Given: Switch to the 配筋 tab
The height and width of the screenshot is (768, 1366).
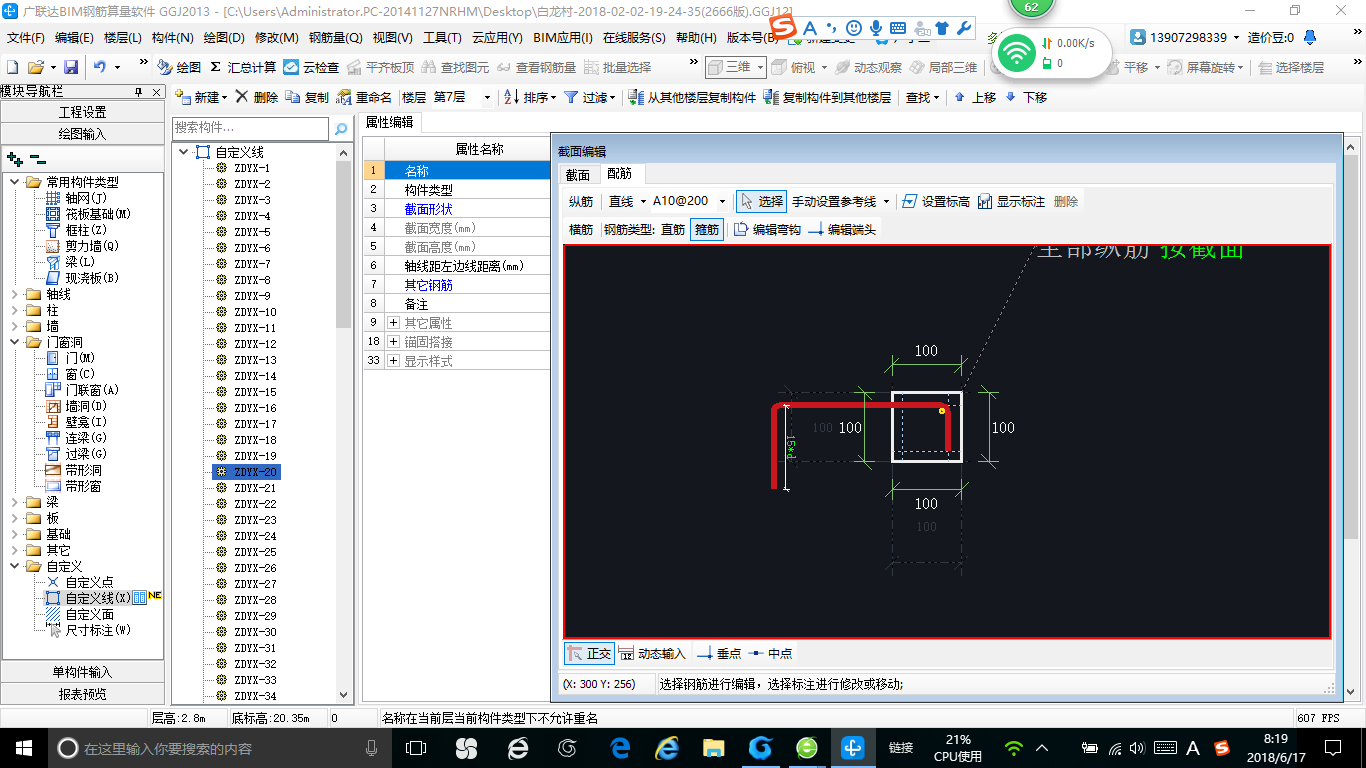Looking at the screenshot, I should pyautogui.click(x=620, y=174).
